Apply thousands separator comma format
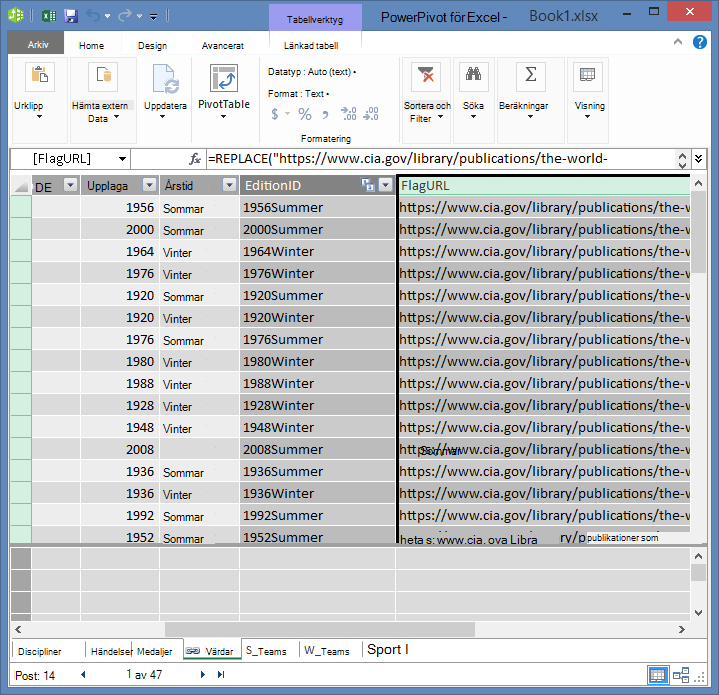 pyautogui.click(x=326, y=115)
